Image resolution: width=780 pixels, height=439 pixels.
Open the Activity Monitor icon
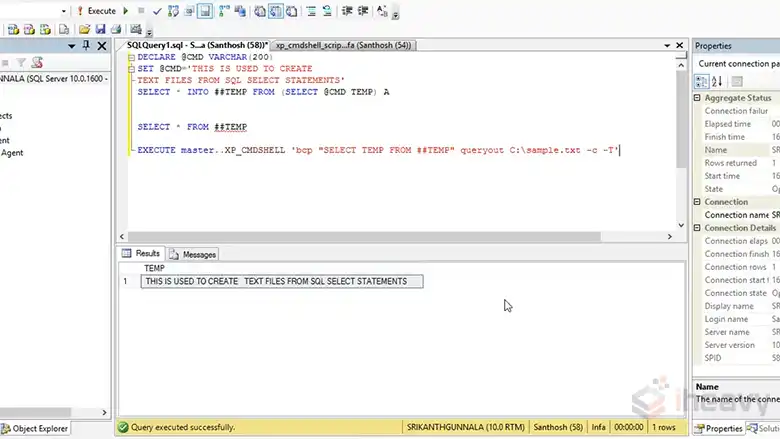pyautogui.click(x=136, y=29)
